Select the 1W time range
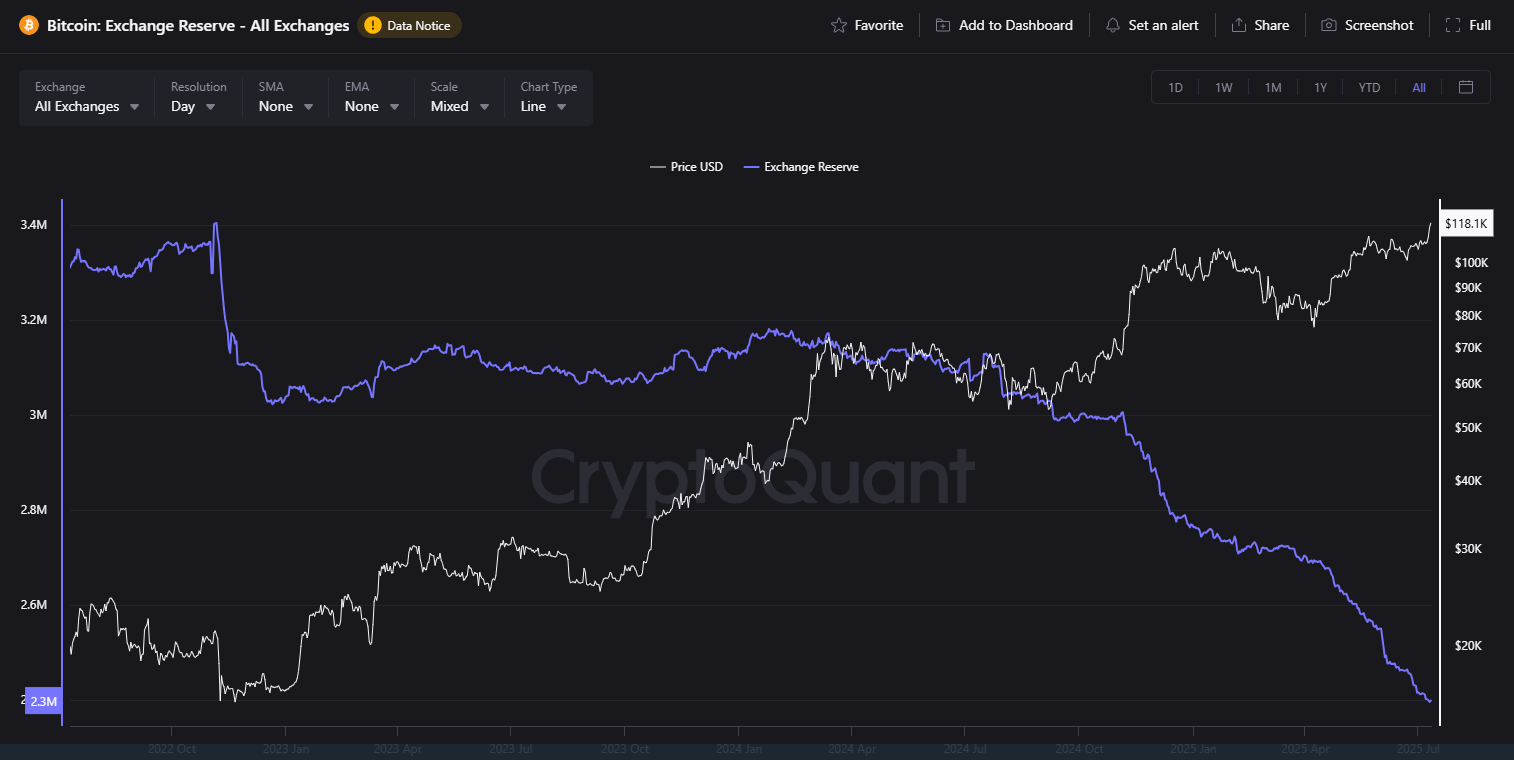1514x760 pixels. tap(1224, 87)
